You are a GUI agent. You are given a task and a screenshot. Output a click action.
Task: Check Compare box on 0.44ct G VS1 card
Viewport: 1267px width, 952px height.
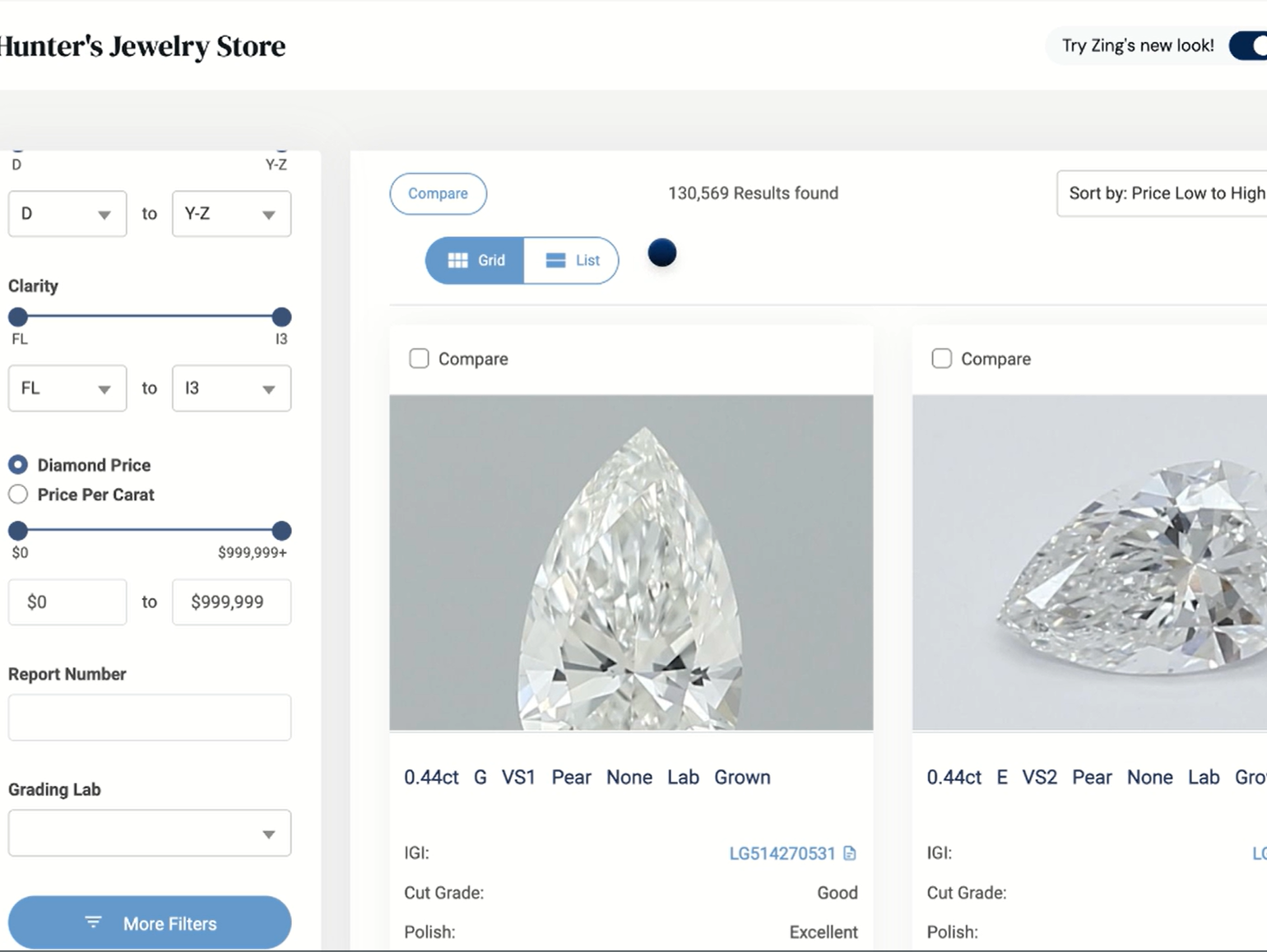pos(419,359)
